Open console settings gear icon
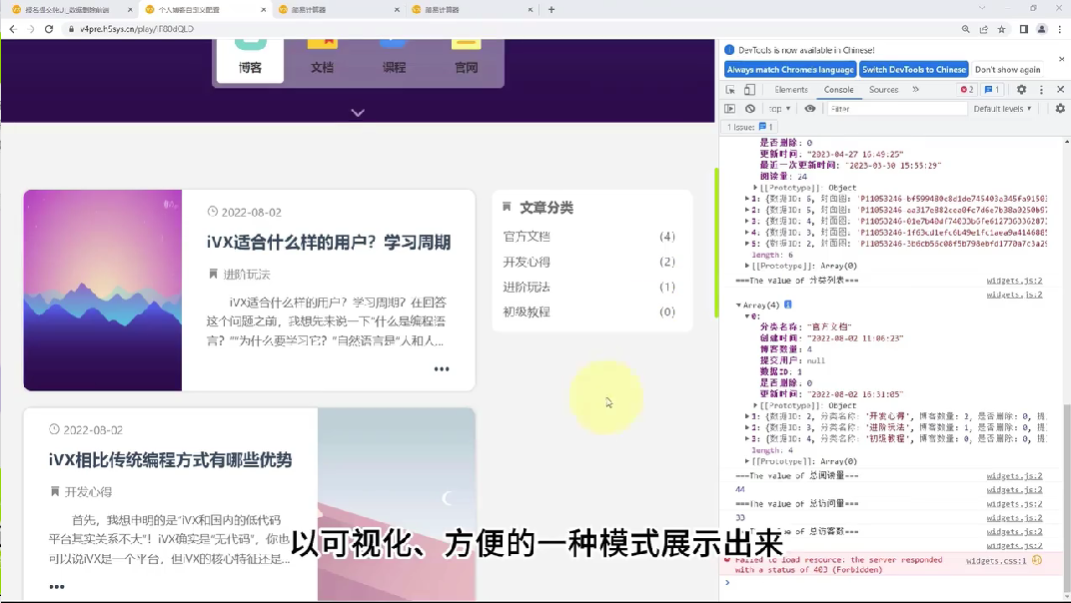 pos(1060,109)
